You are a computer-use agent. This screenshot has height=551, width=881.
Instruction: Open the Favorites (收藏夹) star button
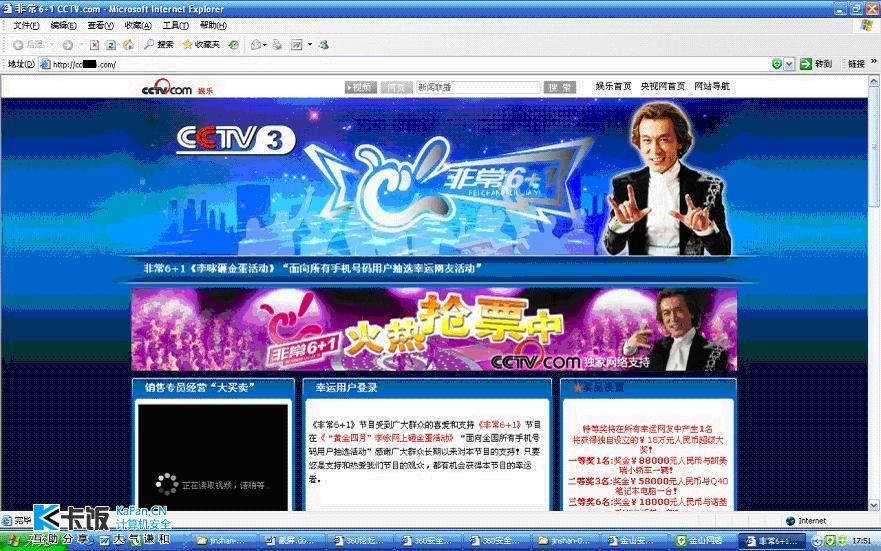pos(201,44)
